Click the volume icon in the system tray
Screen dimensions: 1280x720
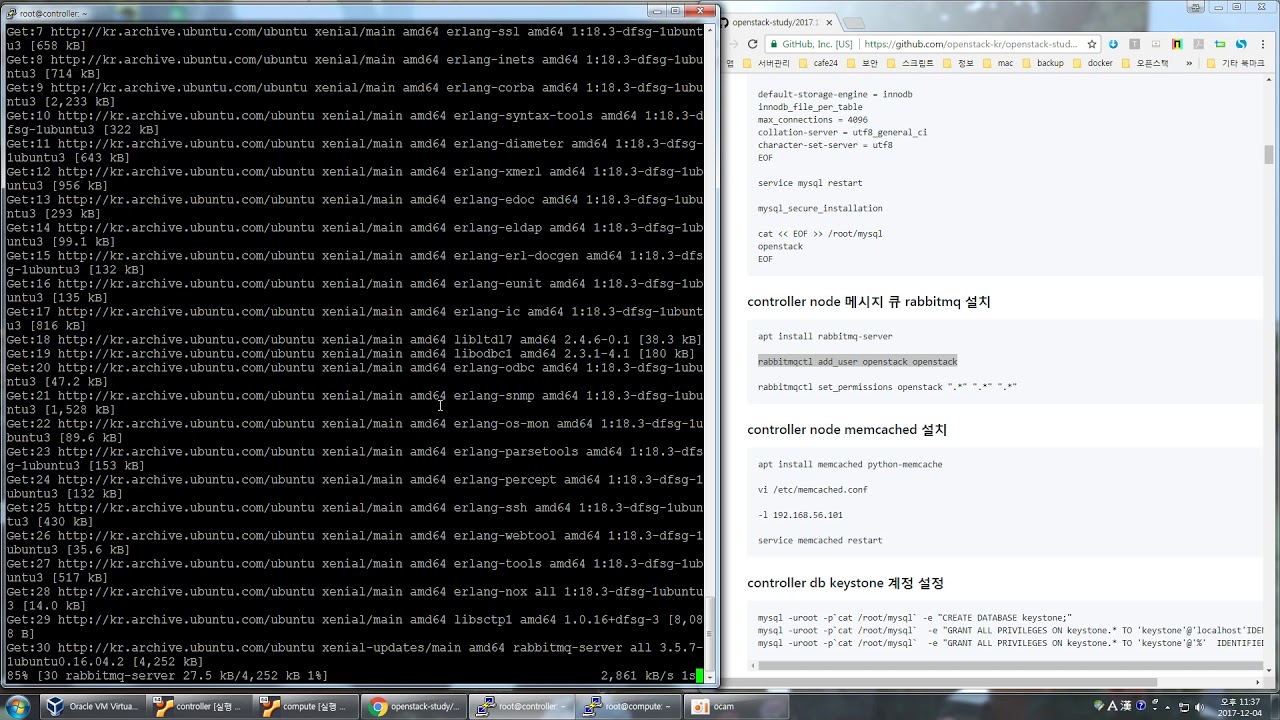[x=1198, y=707]
